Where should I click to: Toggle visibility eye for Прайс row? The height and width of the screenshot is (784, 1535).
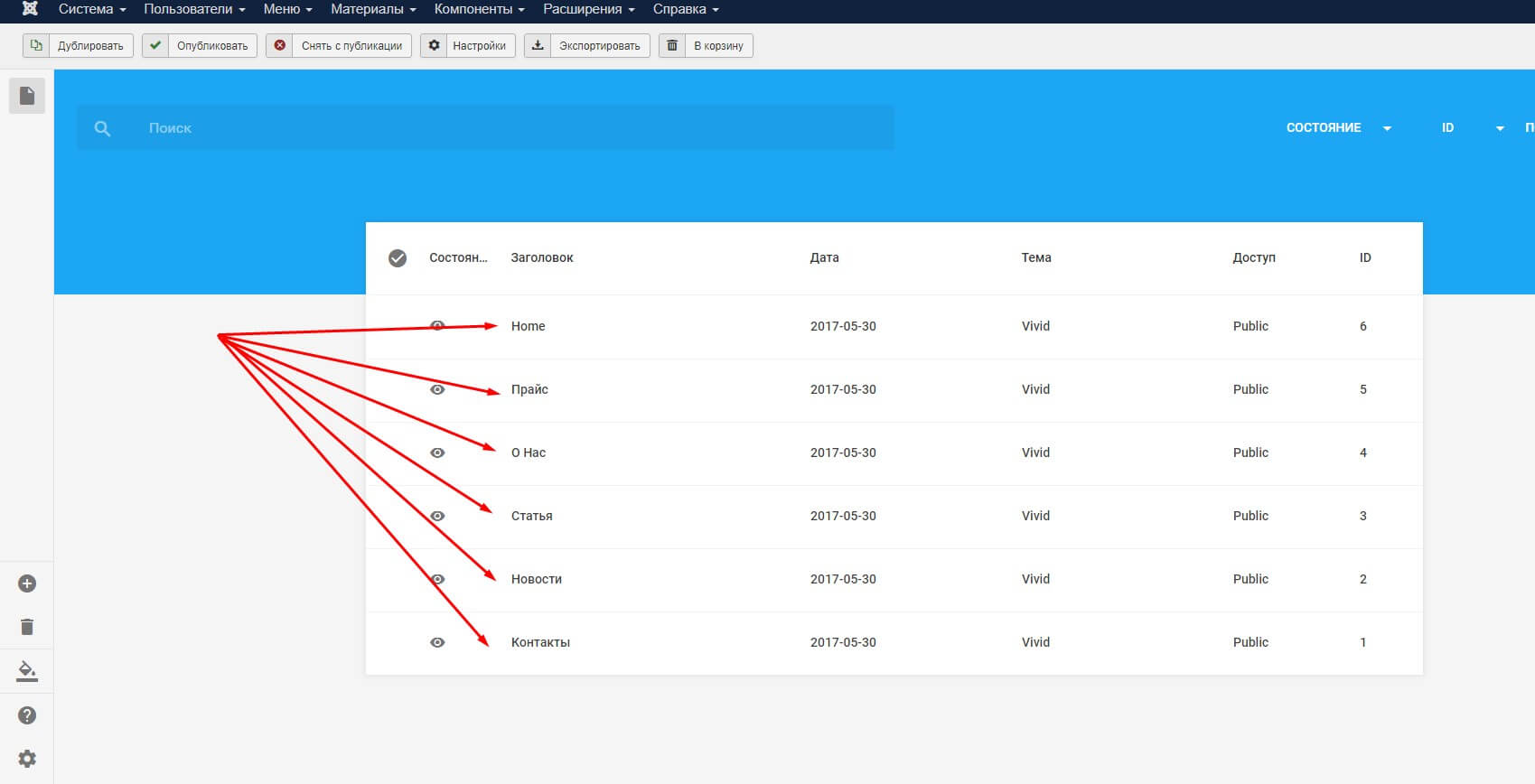437,389
